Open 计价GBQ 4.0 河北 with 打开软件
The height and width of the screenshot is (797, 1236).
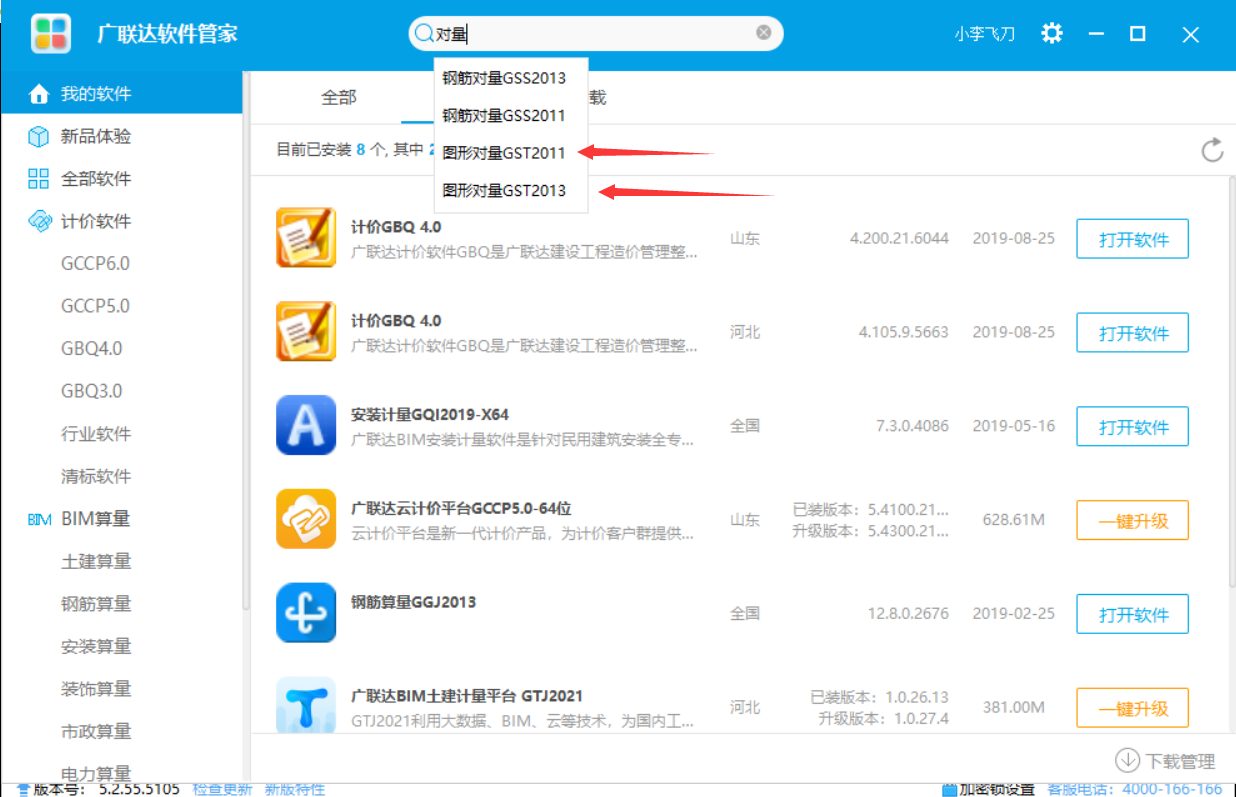coord(1132,333)
